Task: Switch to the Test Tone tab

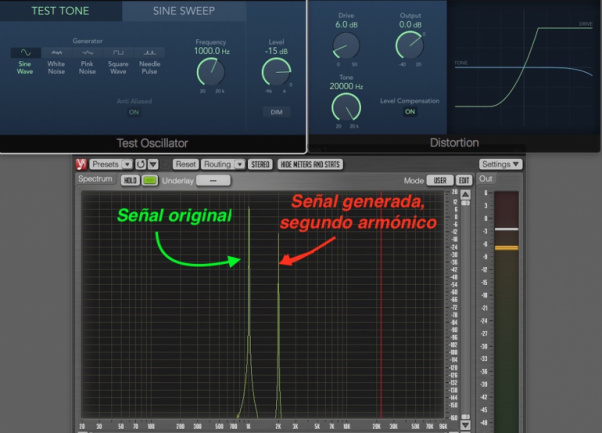Action: pos(60,11)
